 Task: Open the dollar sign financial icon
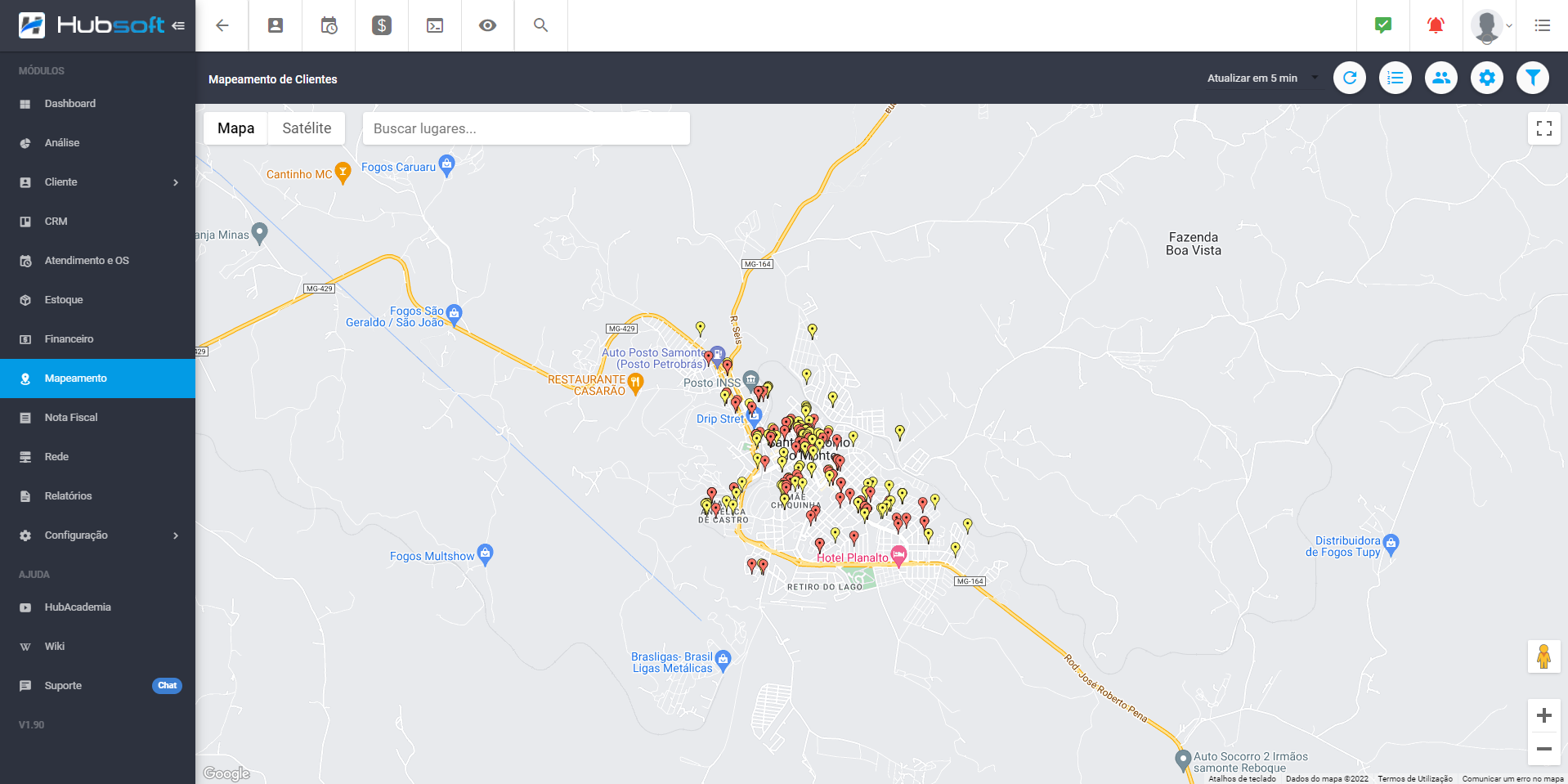(x=382, y=25)
